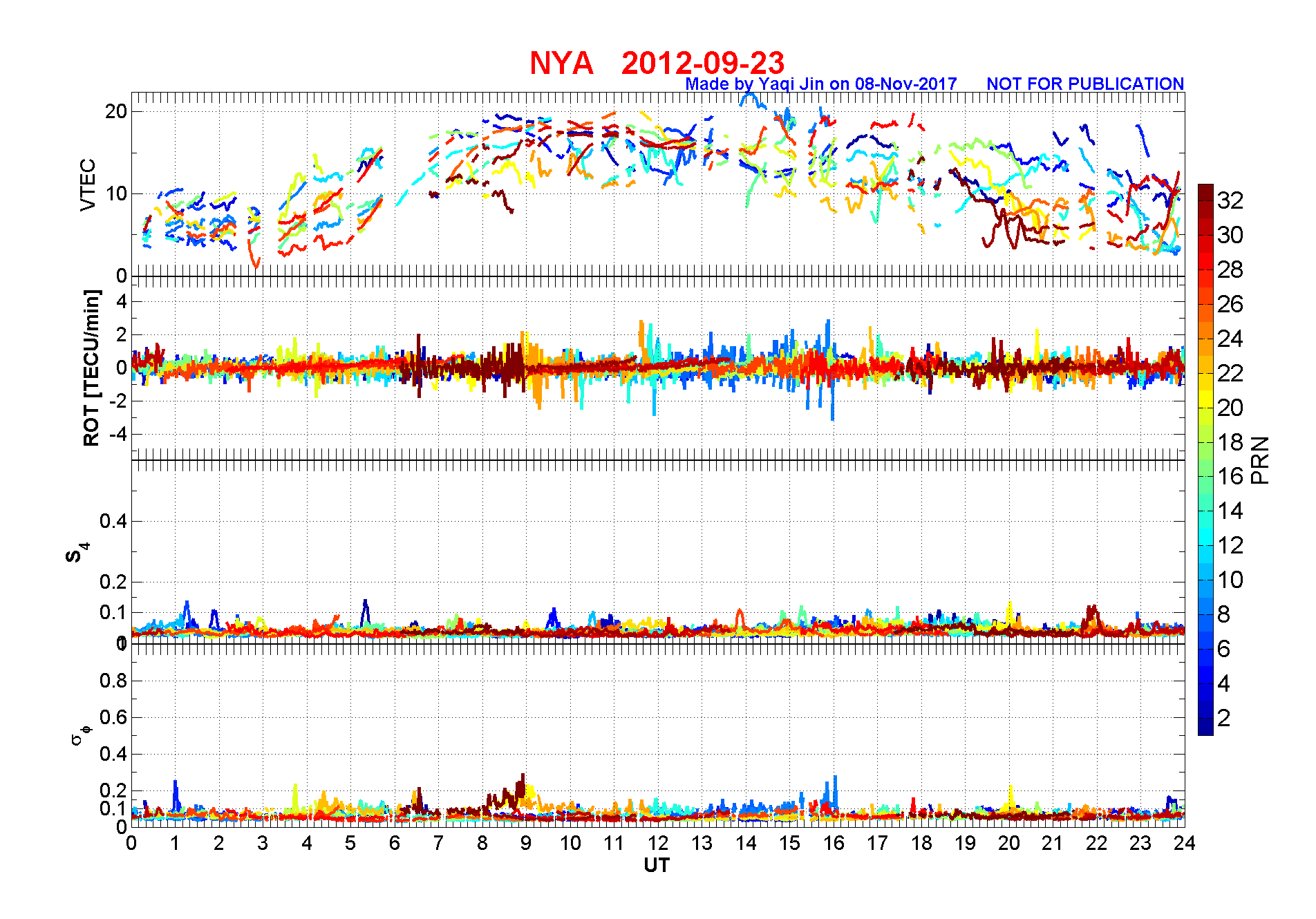
Task: Click the "PRN" colorbar label
Action: 1261,460
